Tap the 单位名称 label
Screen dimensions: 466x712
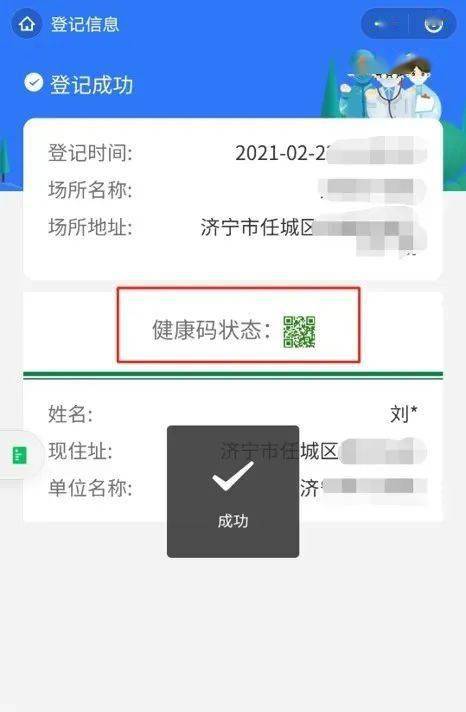pyautogui.click(x=90, y=488)
